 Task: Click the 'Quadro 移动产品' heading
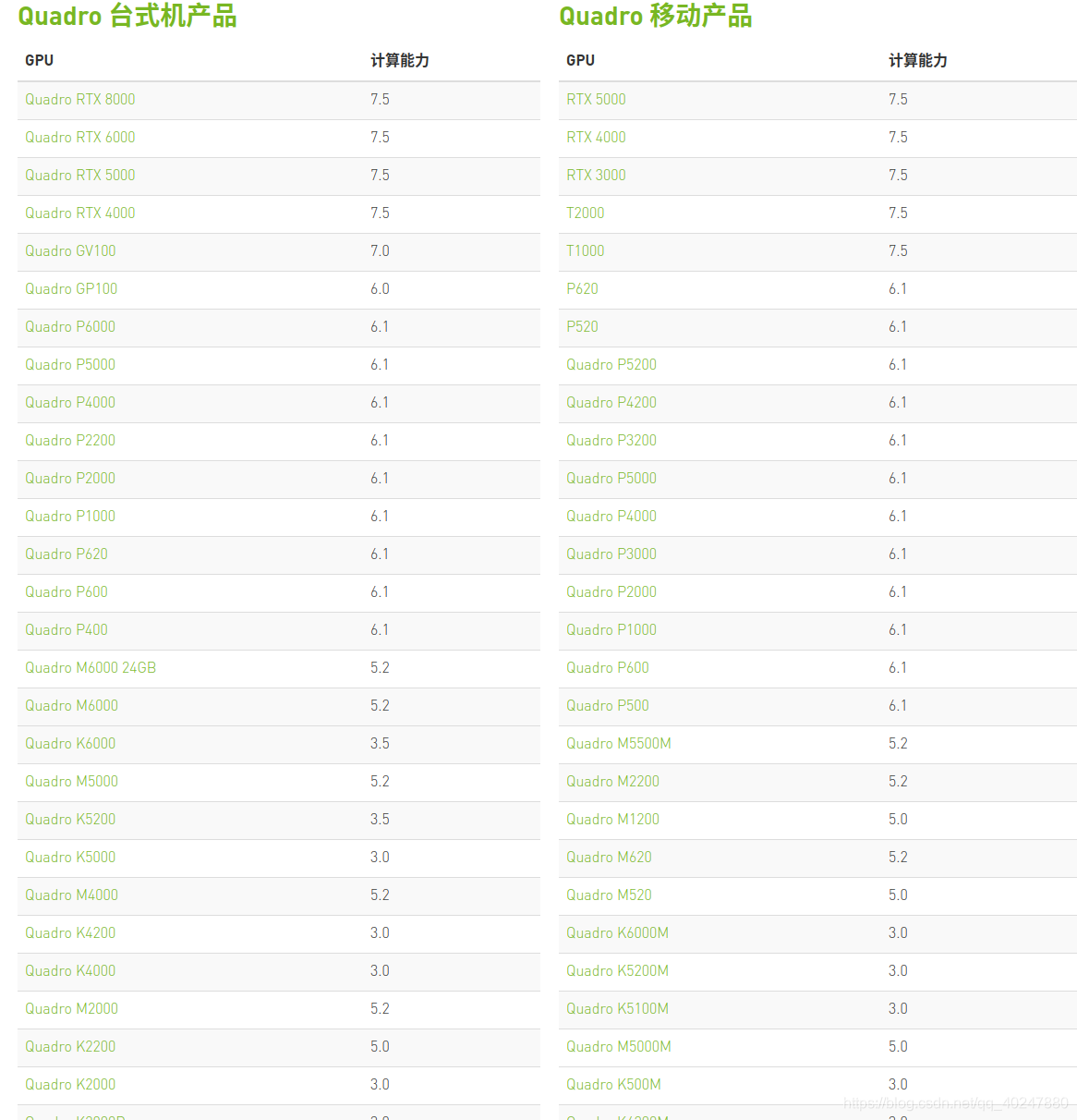point(656,16)
